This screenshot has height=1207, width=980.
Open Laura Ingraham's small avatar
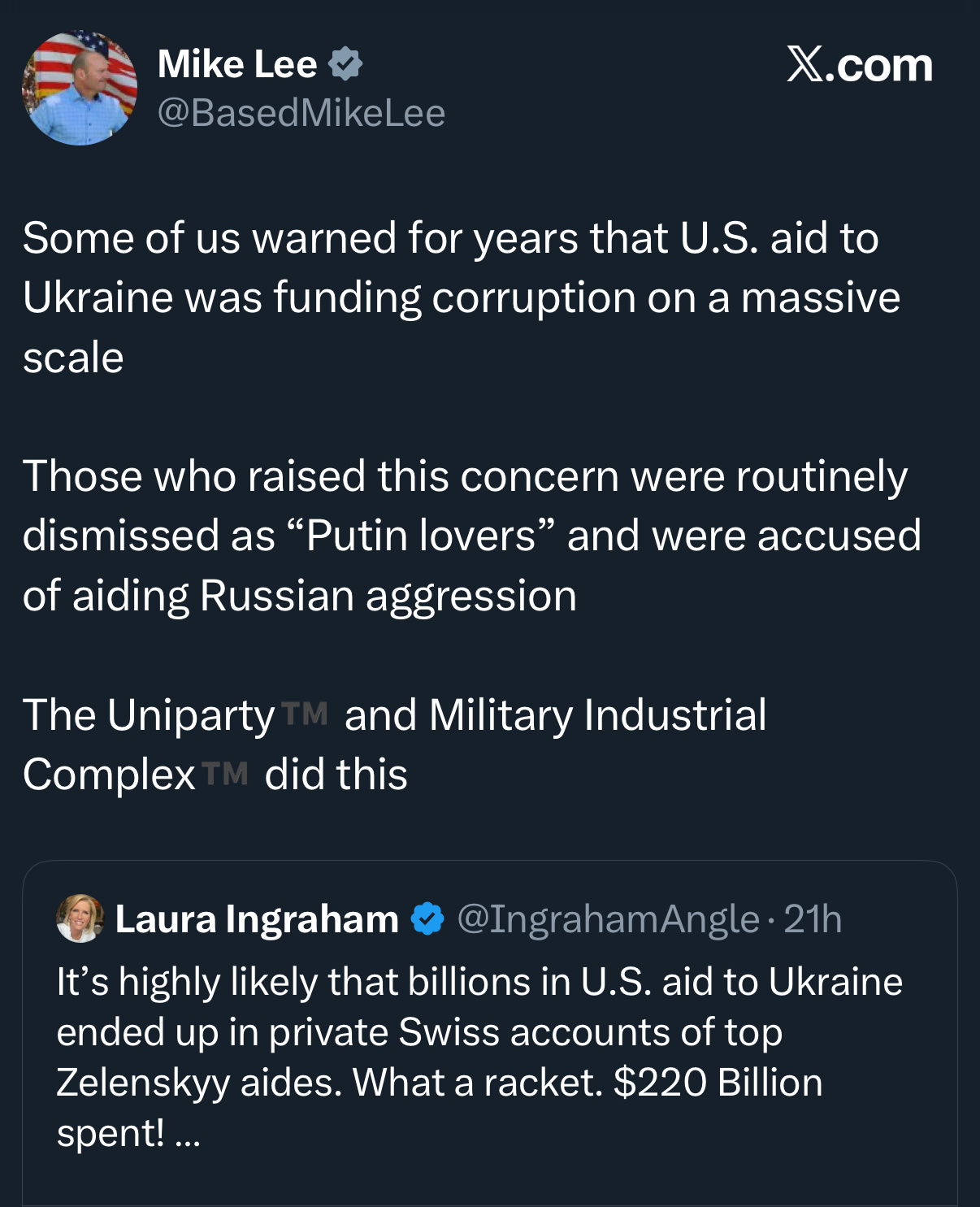click(80, 918)
